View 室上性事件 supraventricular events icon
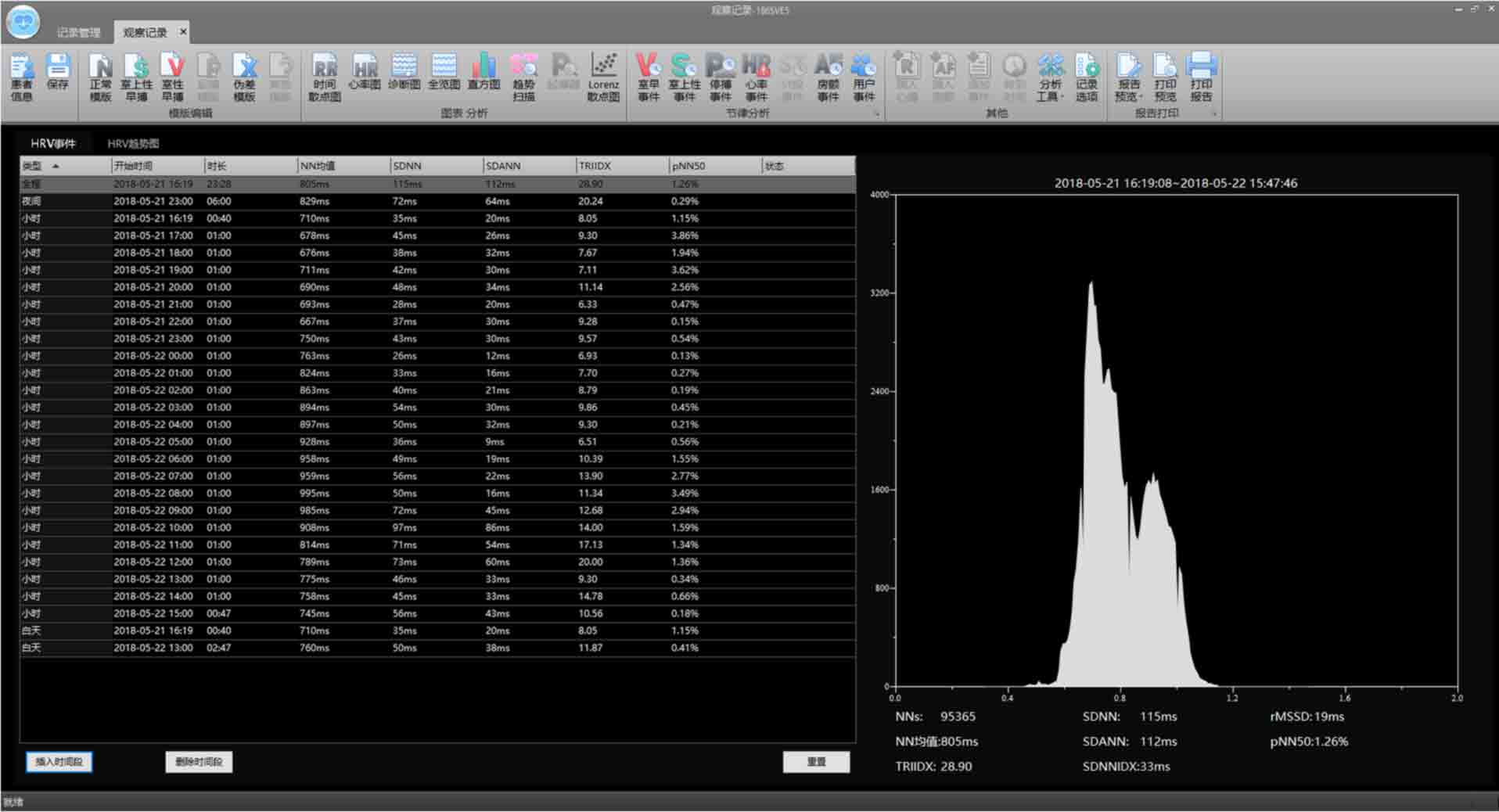The height and width of the screenshot is (812, 1499). tap(684, 77)
